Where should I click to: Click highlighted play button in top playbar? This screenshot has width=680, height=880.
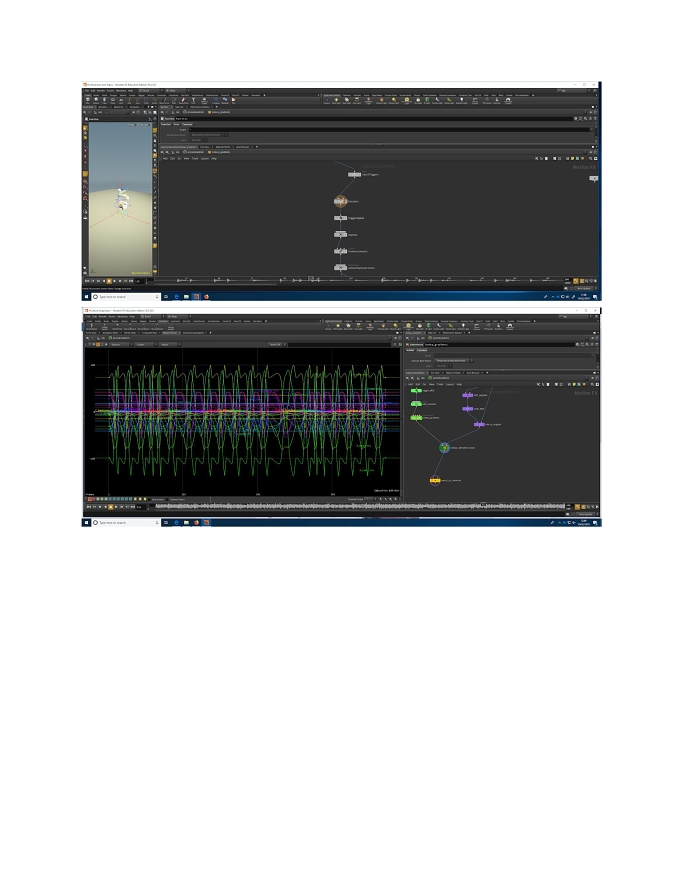[109, 281]
